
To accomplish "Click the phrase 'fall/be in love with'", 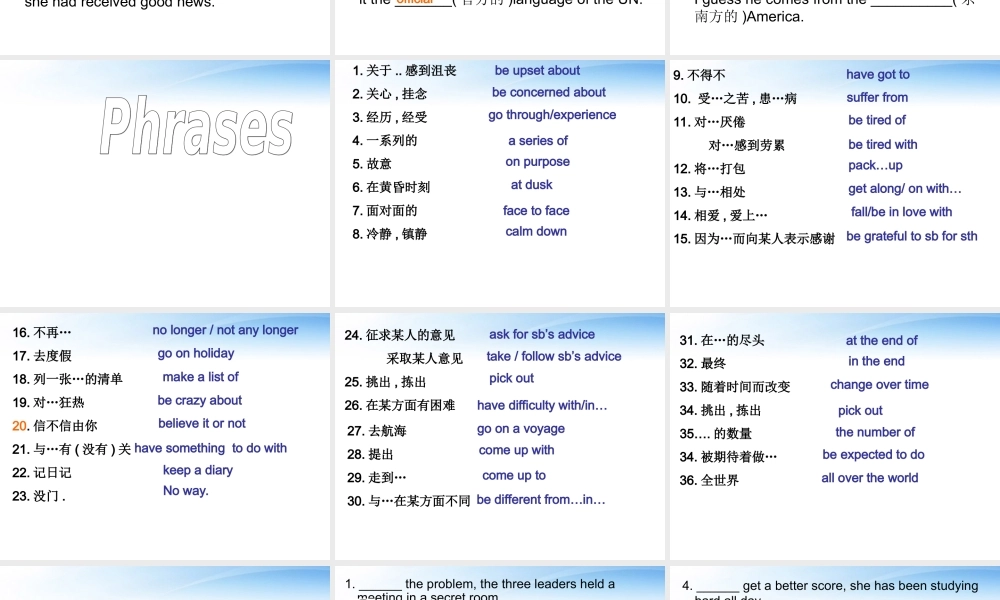I will pos(901,212).
